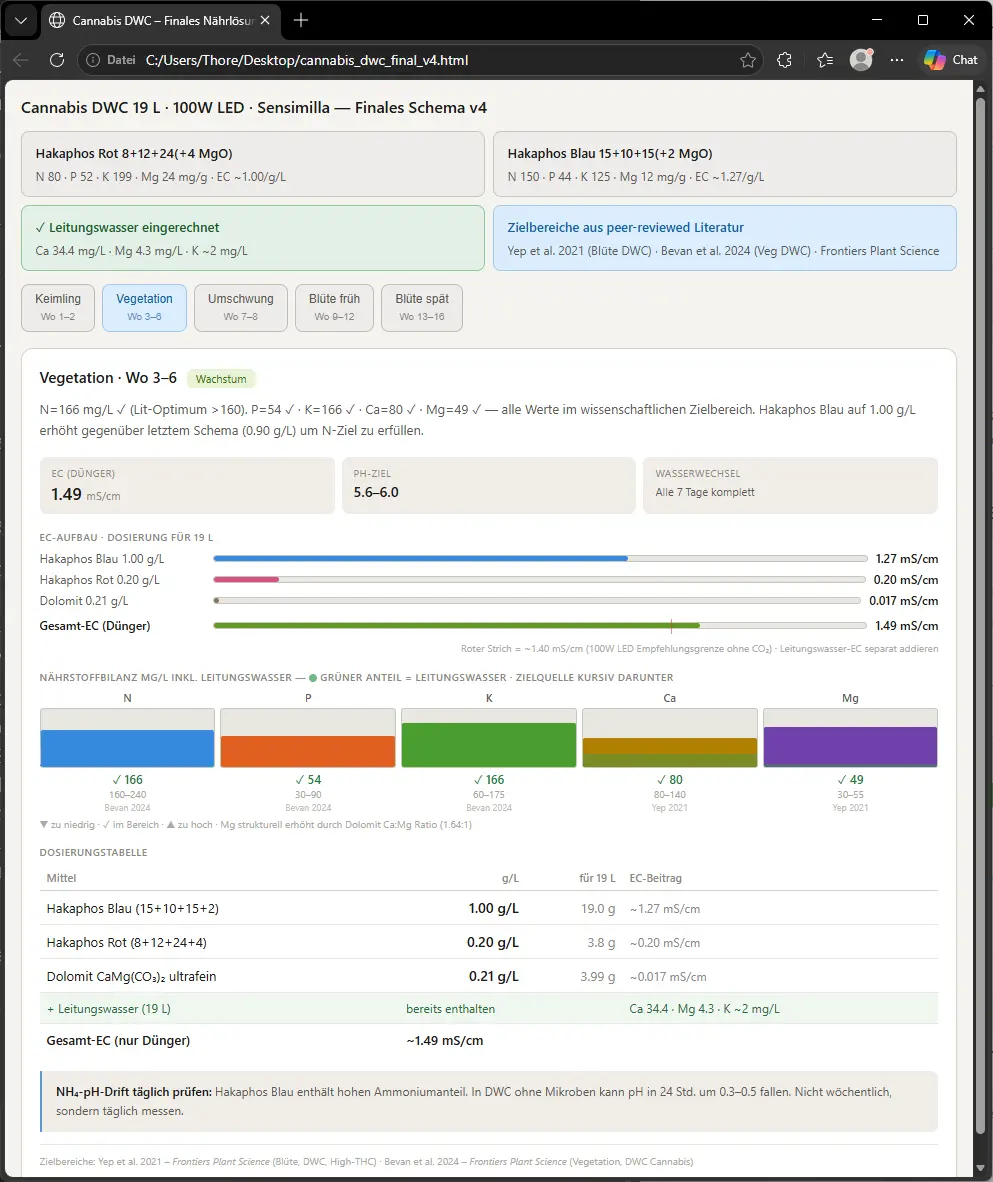Open the Copilot Chat button

[x=950, y=60]
